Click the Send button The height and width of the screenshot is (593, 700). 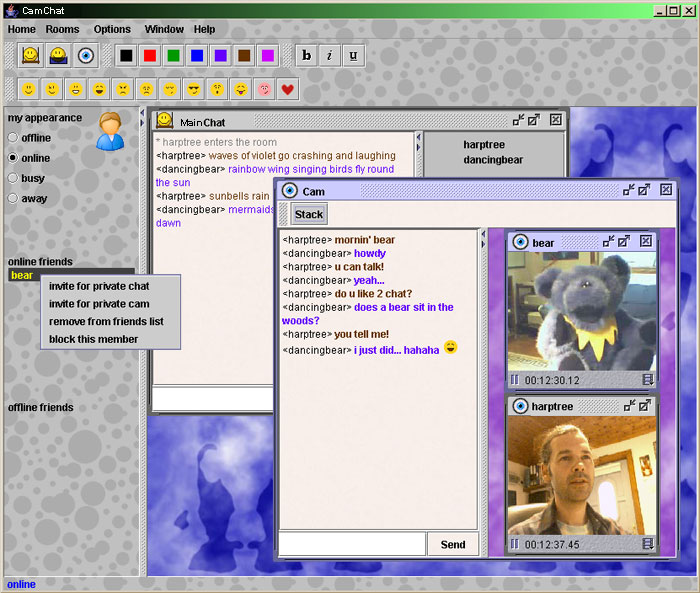click(453, 544)
